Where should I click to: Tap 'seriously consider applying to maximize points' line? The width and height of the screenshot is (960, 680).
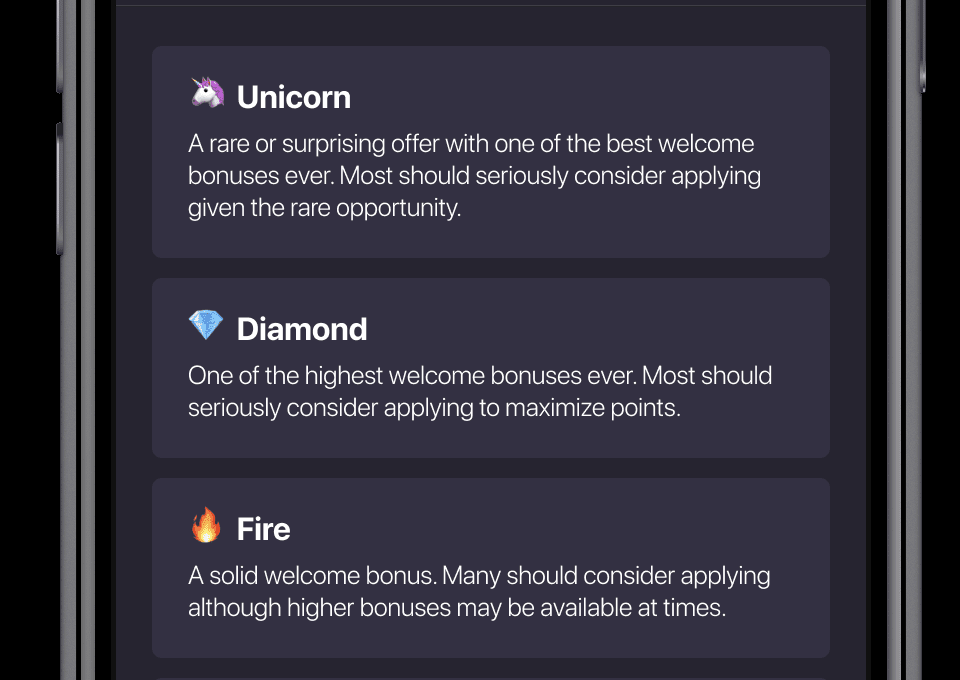434,408
